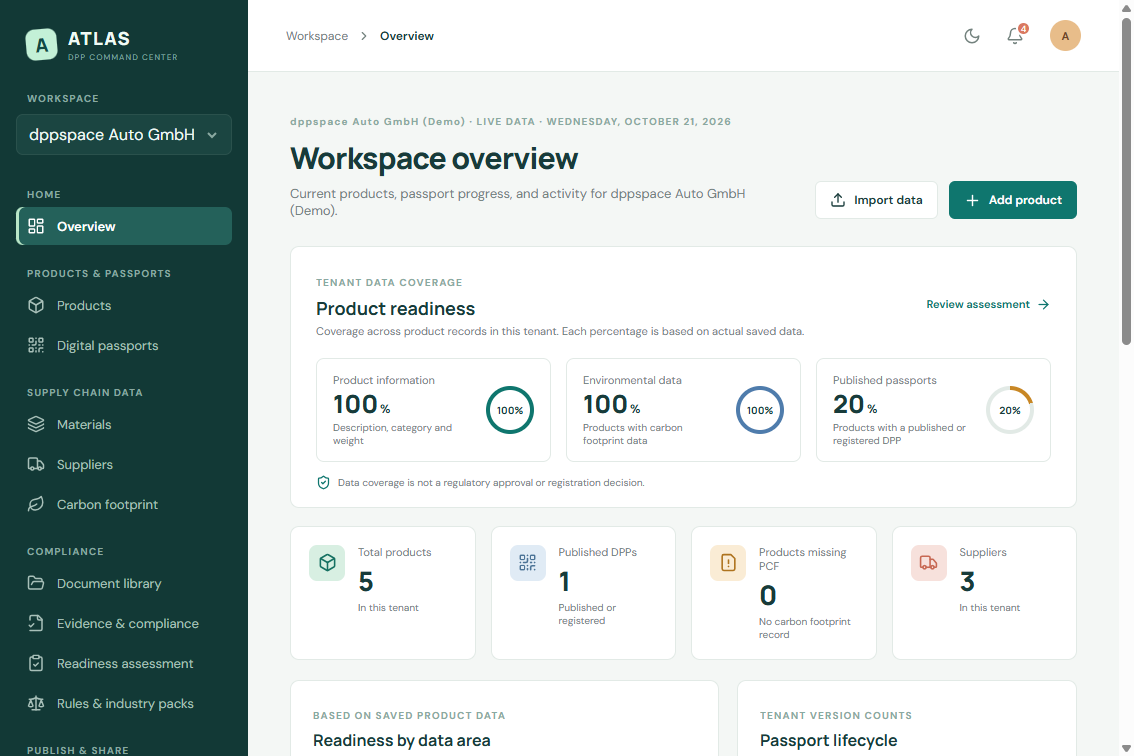Viewport: 1134px width, 756px height.
Task: Click the plus icon in Add product
Action: click(973, 200)
